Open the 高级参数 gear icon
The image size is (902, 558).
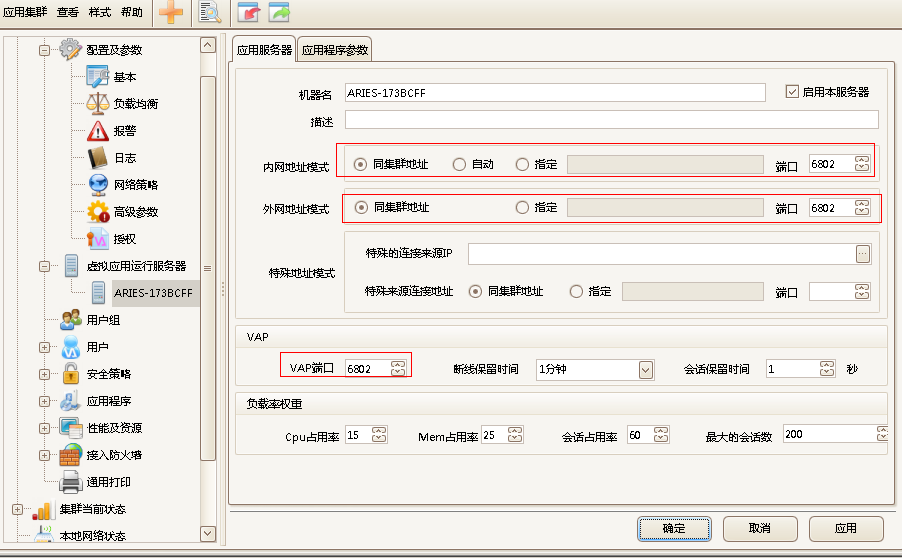point(98,212)
